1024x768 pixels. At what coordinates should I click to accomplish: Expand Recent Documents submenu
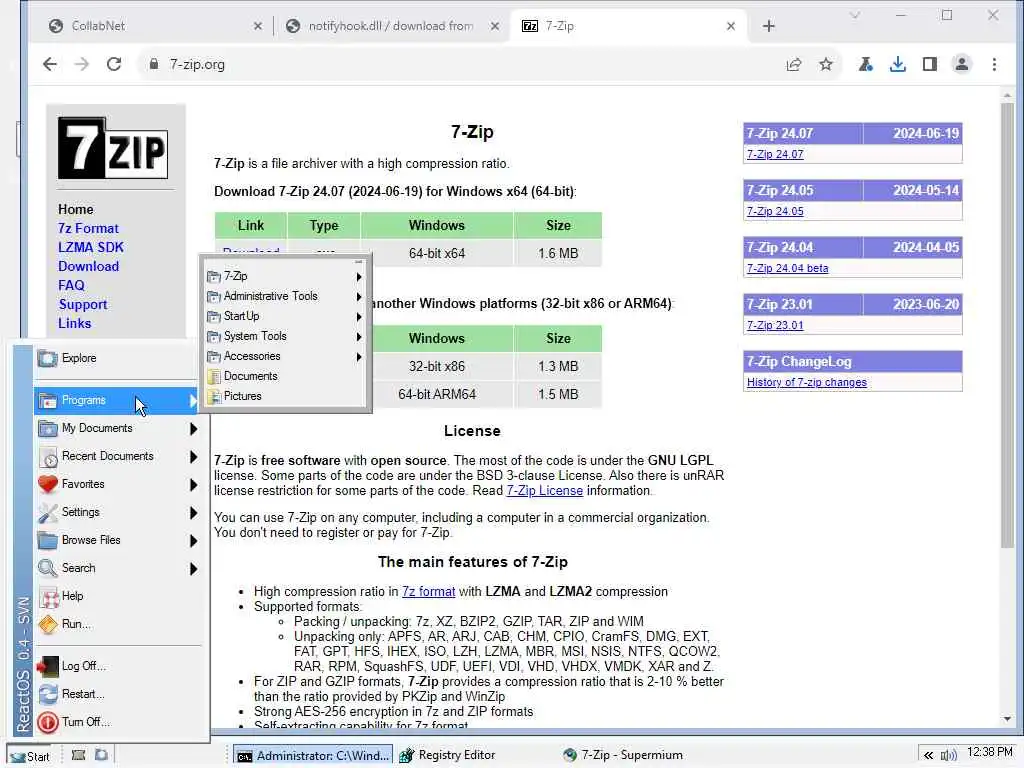tap(118, 456)
